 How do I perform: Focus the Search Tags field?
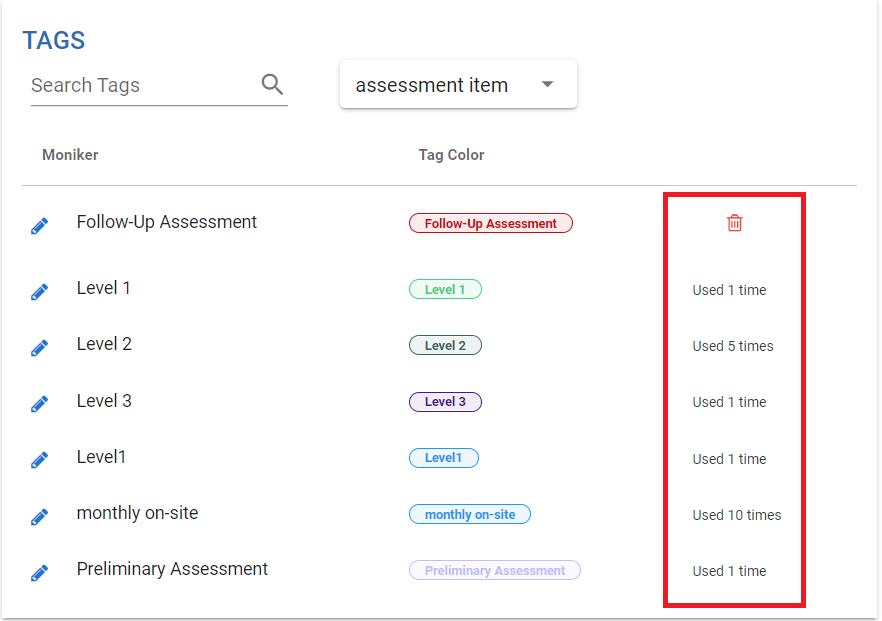140,86
